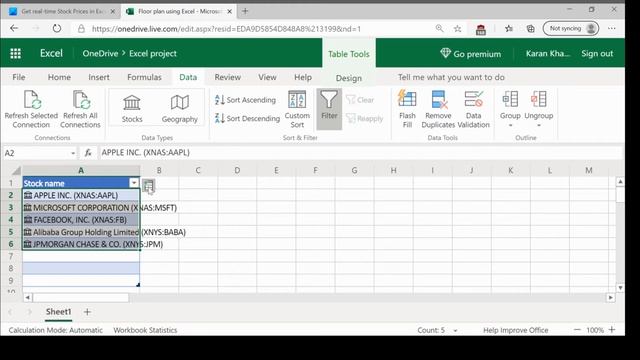Click the insert data field icon beside B1
This screenshot has height=360, width=640.
(149, 186)
